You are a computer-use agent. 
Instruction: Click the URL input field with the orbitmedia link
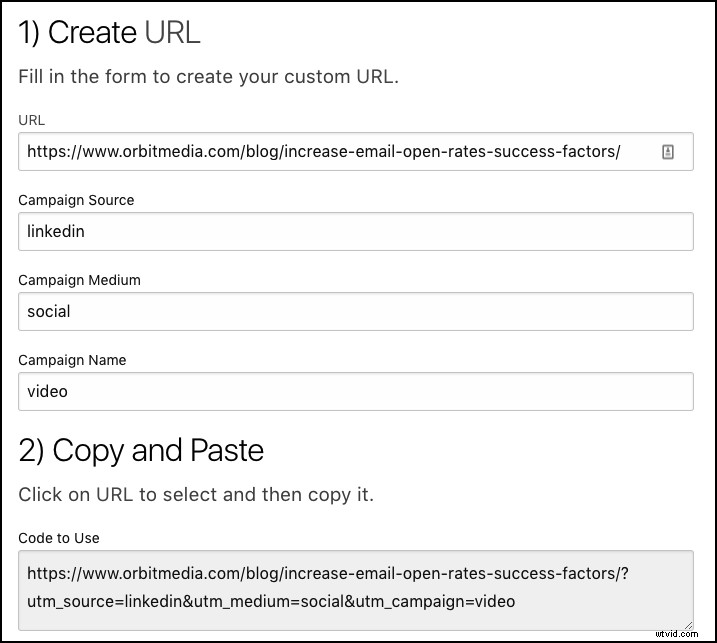click(330, 152)
